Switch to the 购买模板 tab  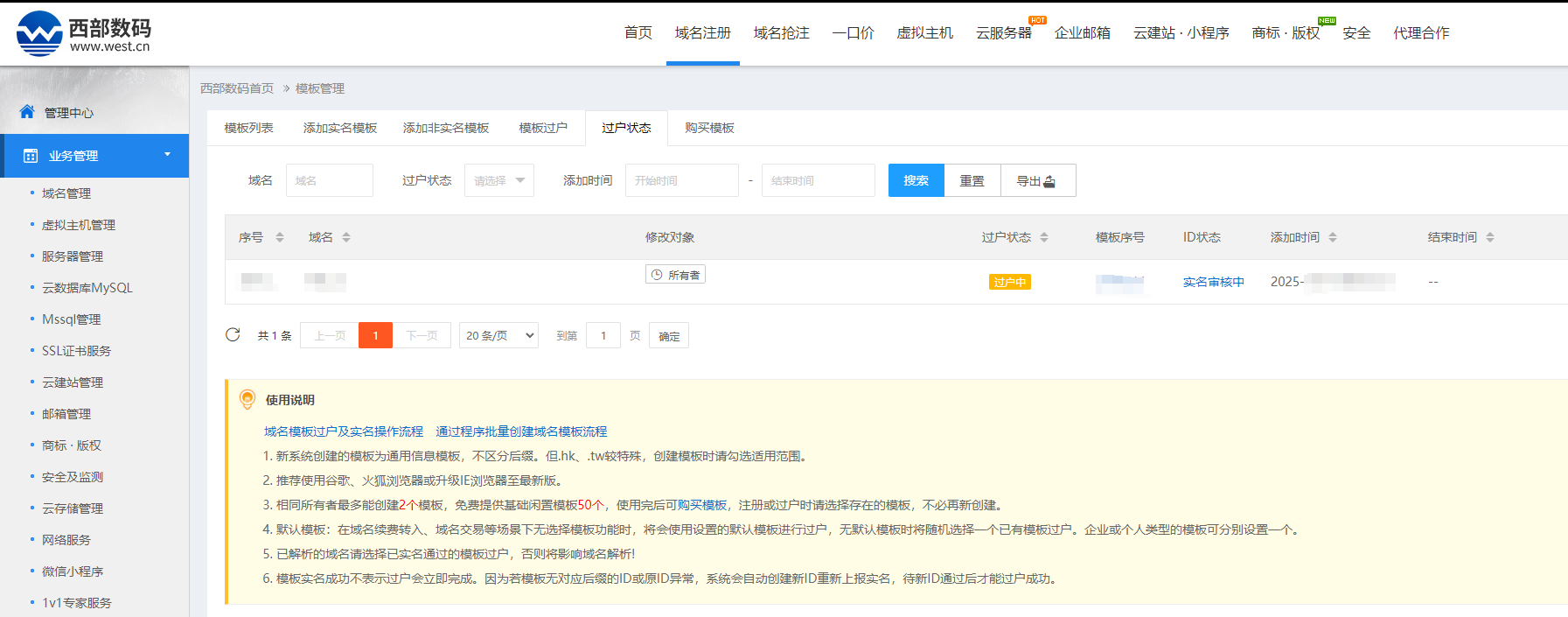point(709,128)
